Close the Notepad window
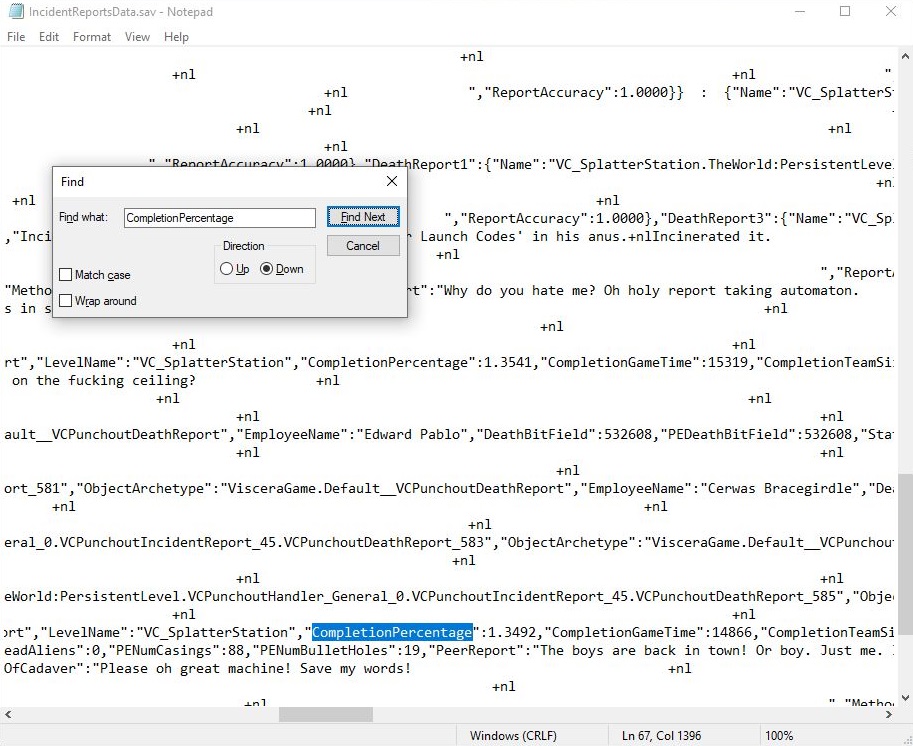Screen dimensions: 913x746 [x=890, y=12]
